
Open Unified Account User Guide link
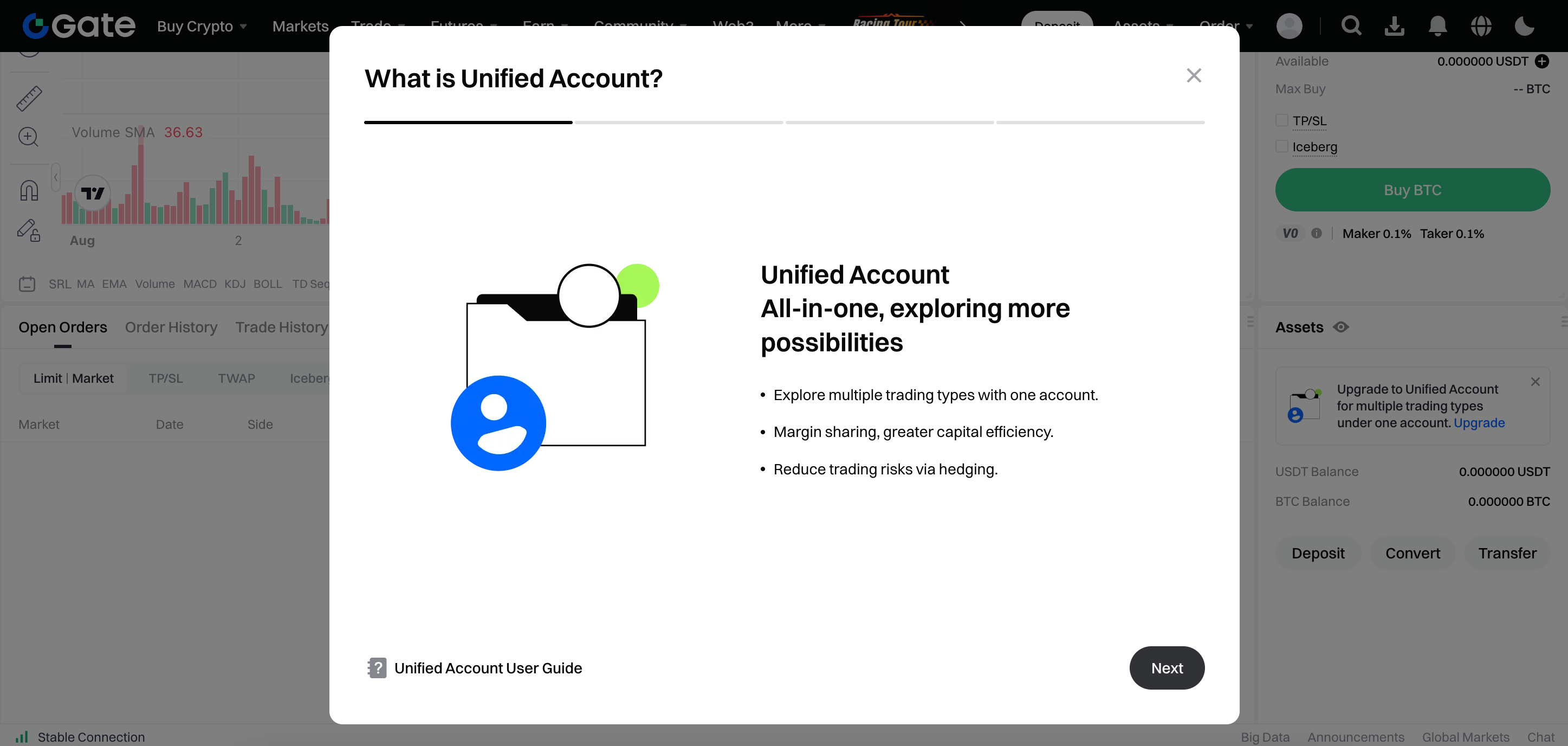click(488, 668)
